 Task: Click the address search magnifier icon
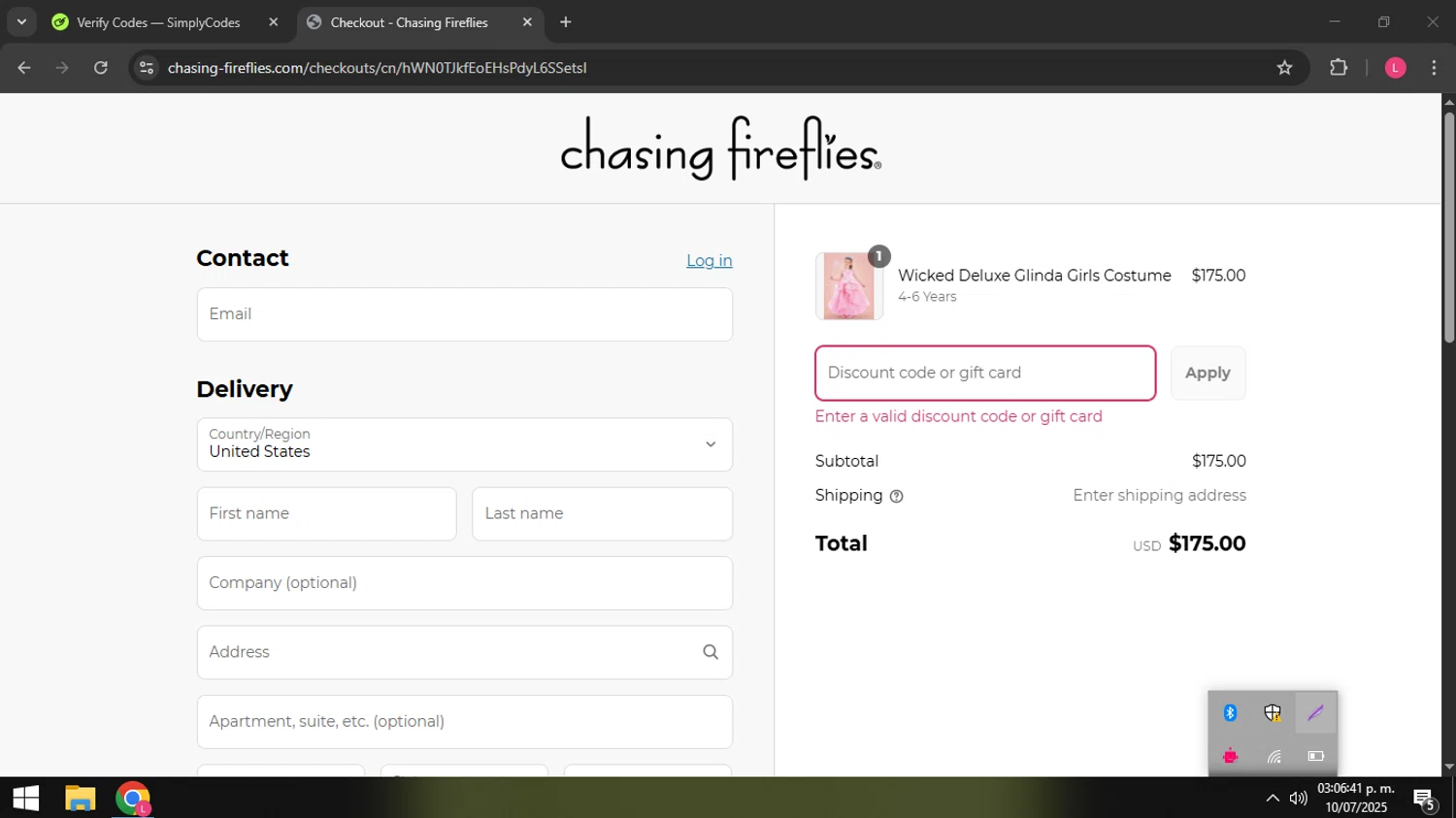coord(711,652)
